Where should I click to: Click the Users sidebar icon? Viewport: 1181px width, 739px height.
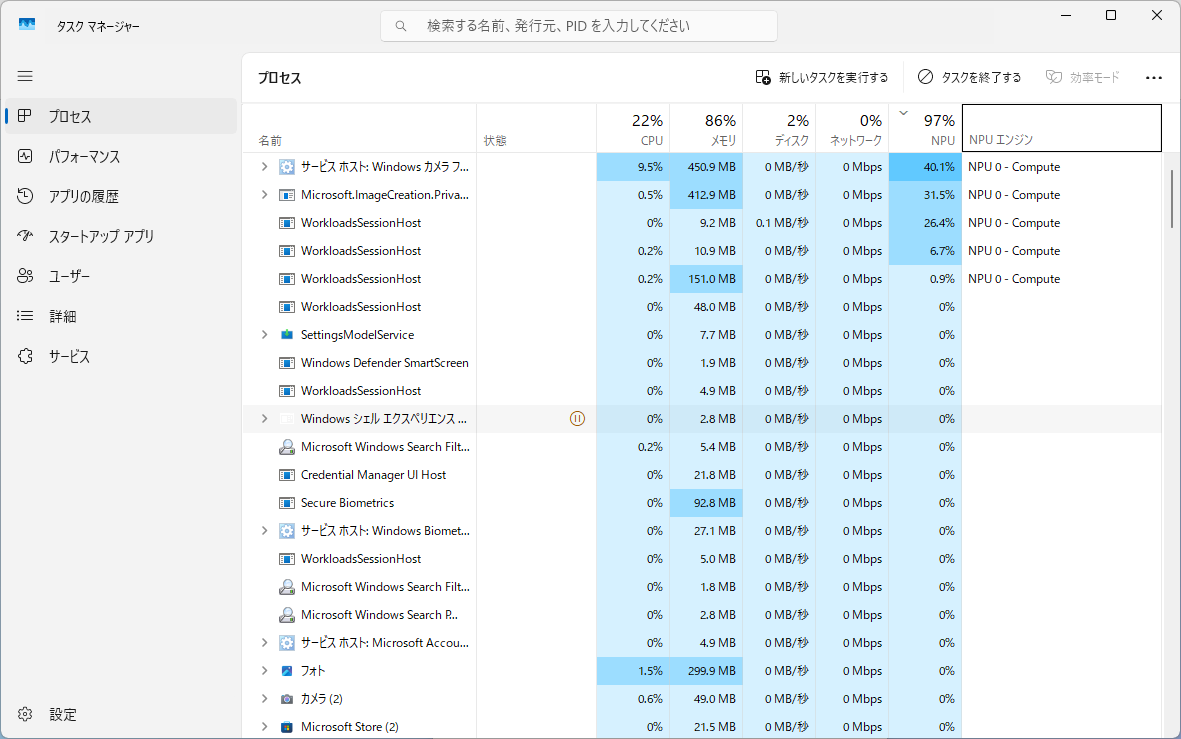click(x=25, y=276)
